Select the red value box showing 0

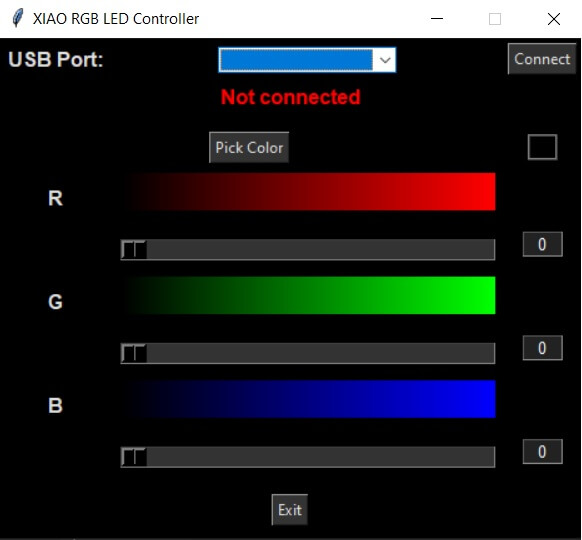pyautogui.click(x=542, y=244)
